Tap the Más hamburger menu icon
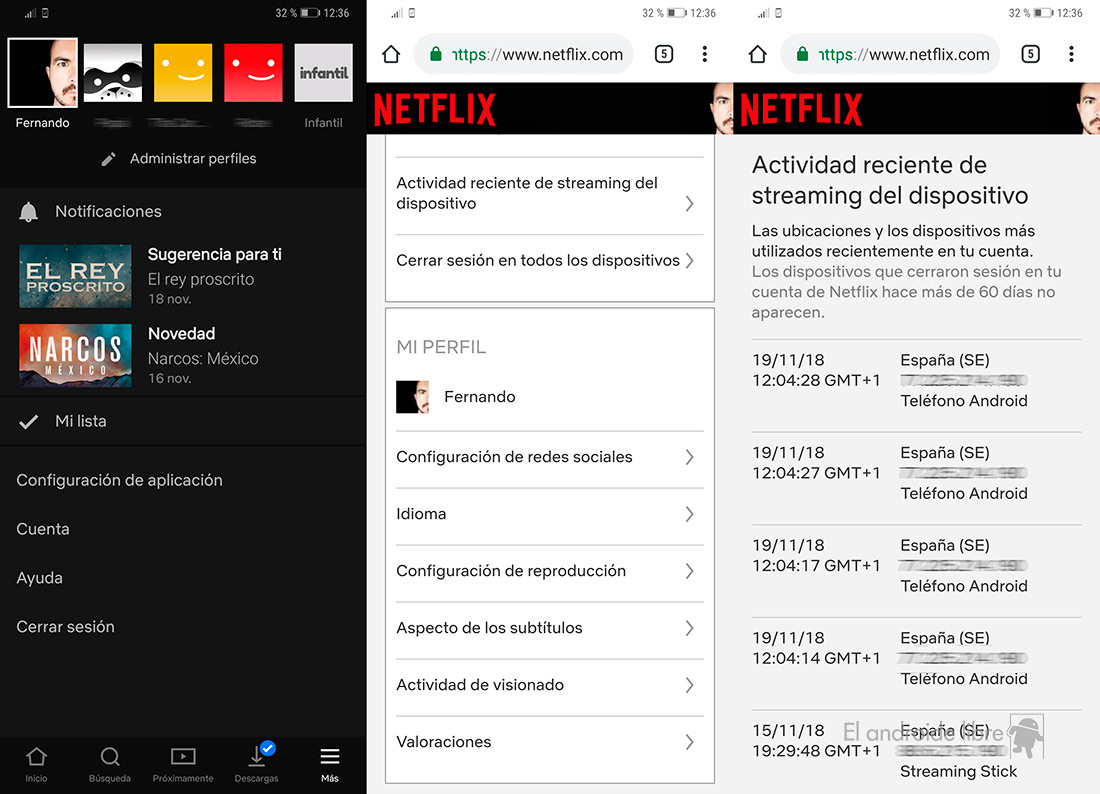1100x794 pixels. pyautogui.click(x=329, y=758)
